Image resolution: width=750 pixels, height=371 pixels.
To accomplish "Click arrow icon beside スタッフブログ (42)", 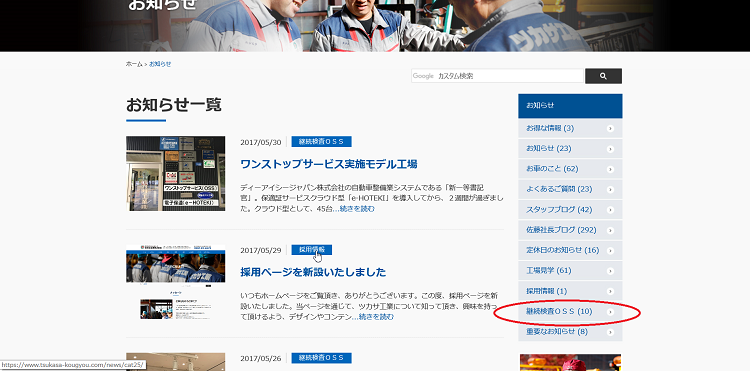I will click(x=610, y=210).
